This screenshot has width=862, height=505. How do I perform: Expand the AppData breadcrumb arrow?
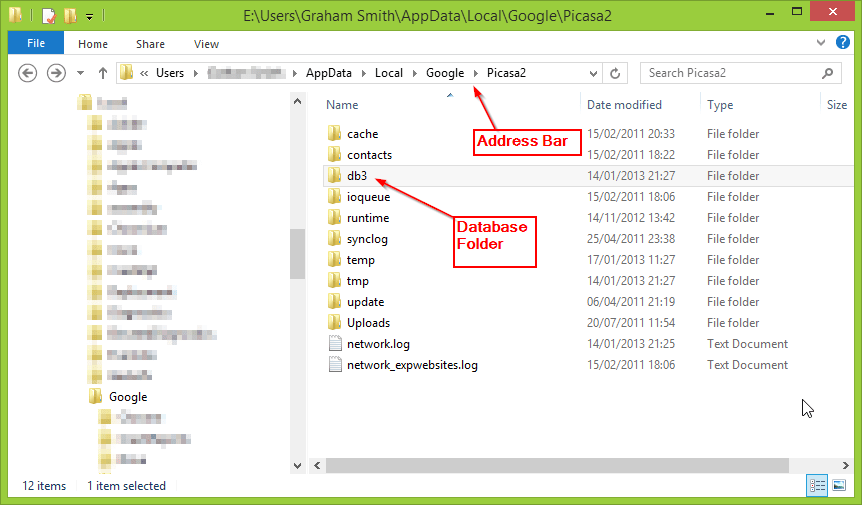pyautogui.click(x=363, y=73)
